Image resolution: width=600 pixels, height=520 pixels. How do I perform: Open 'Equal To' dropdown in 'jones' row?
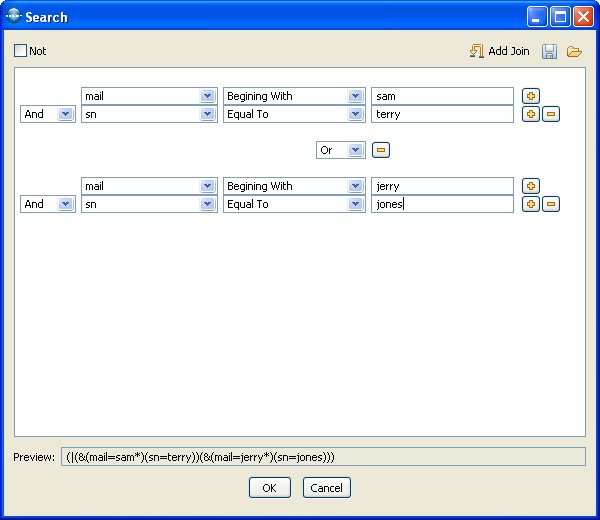point(355,204)
